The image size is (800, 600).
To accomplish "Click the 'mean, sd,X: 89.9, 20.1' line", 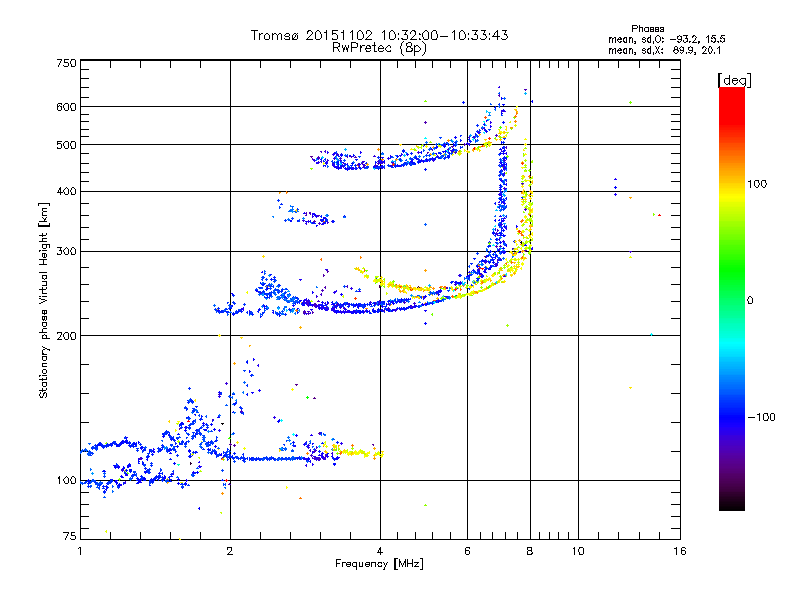I will pos(664,50).
